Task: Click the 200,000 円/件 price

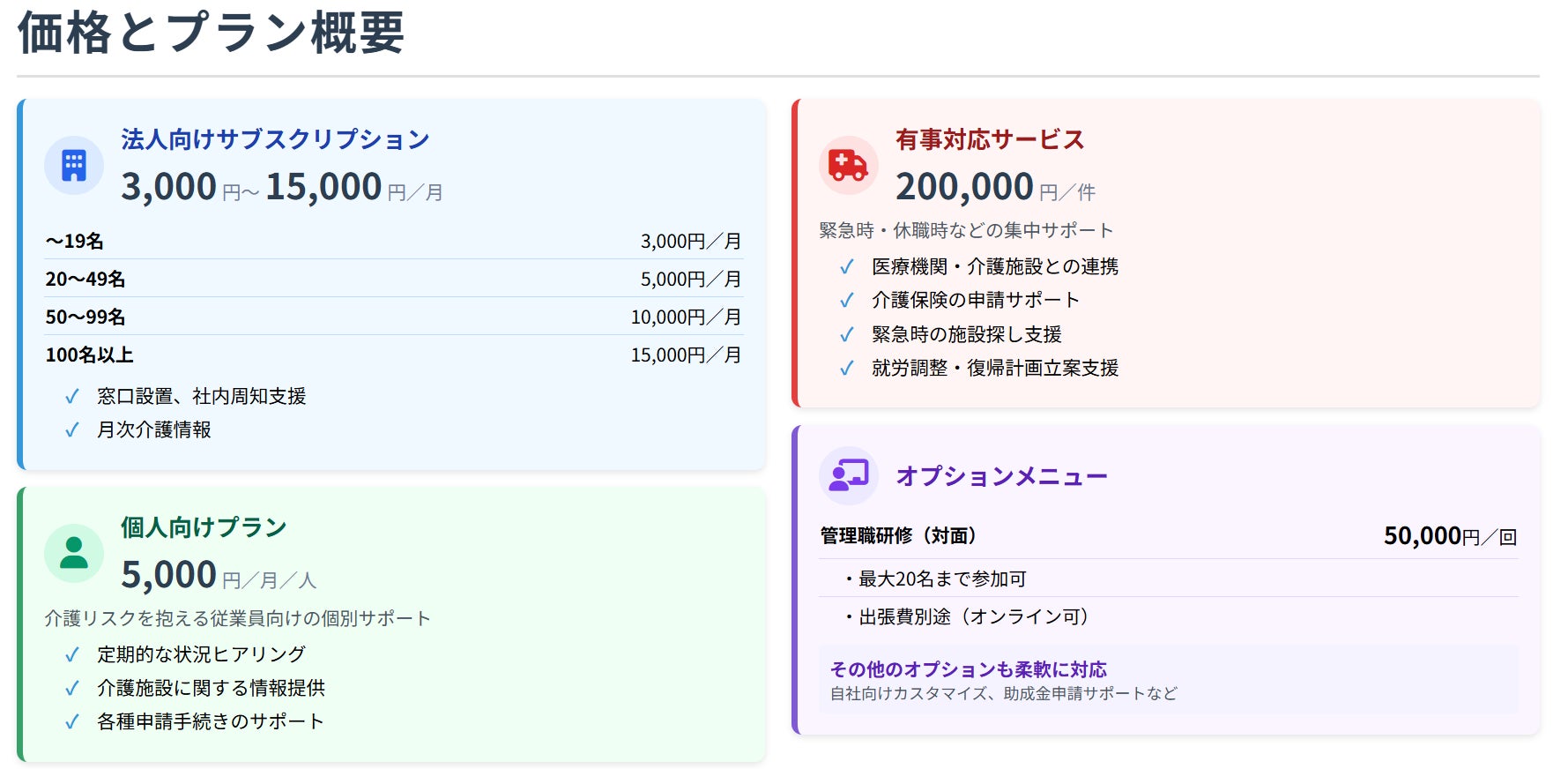Action: [x=996, y=187]
